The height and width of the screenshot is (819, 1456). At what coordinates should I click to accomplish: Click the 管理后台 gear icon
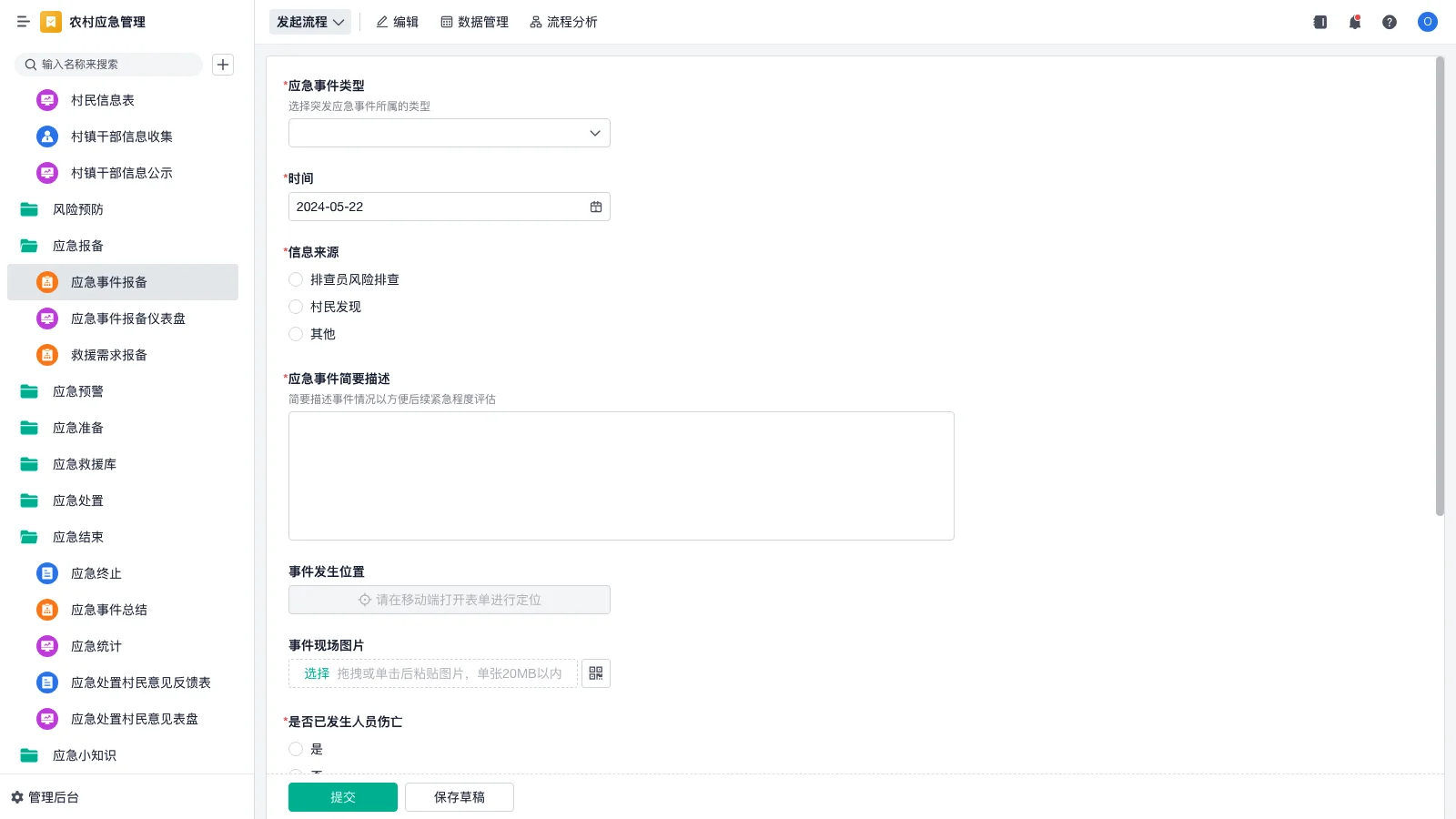point(17,797)
